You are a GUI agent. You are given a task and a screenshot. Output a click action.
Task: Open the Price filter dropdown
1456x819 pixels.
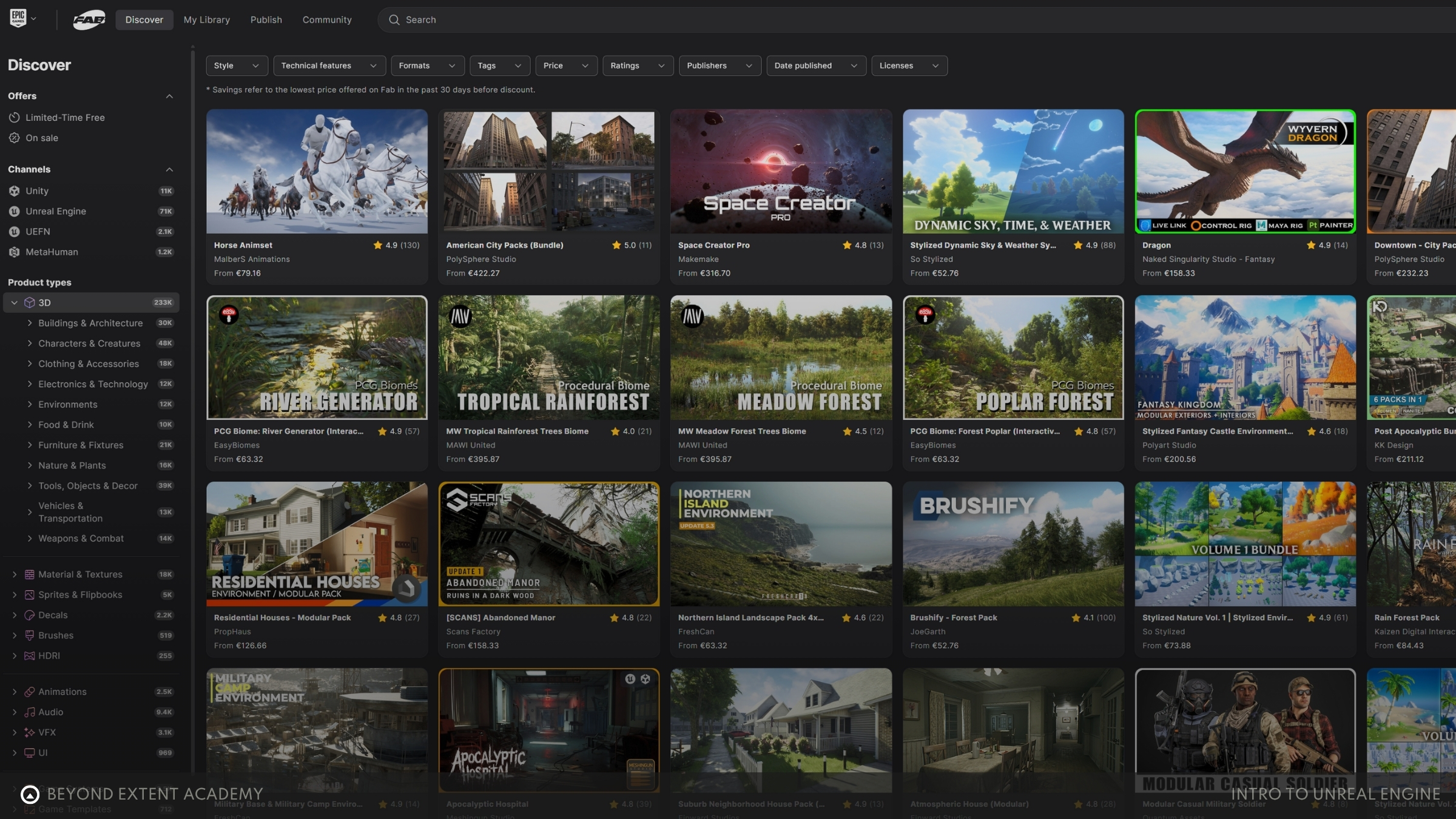click(x=565, y=66)
